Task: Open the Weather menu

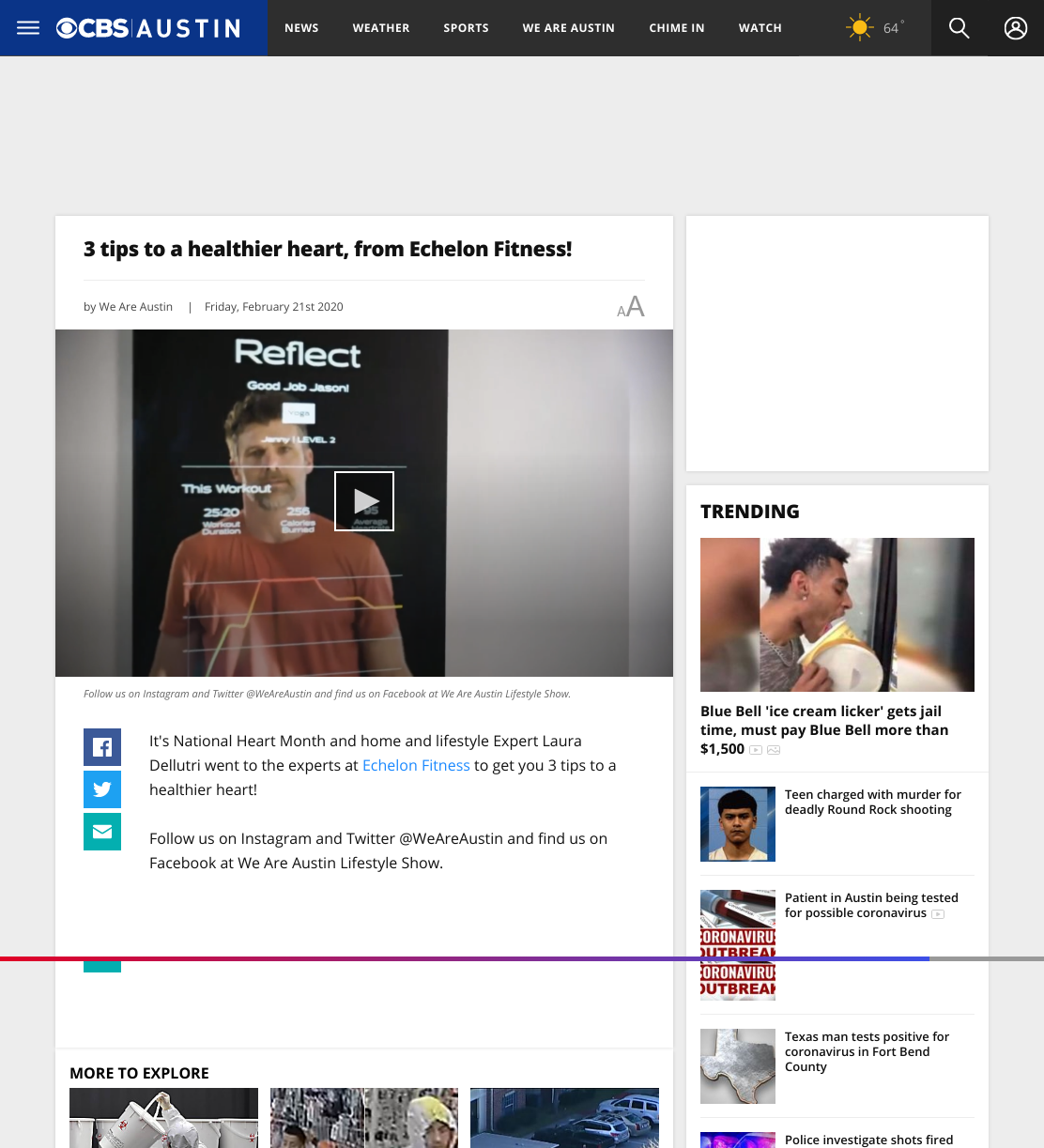Action: 381,28
